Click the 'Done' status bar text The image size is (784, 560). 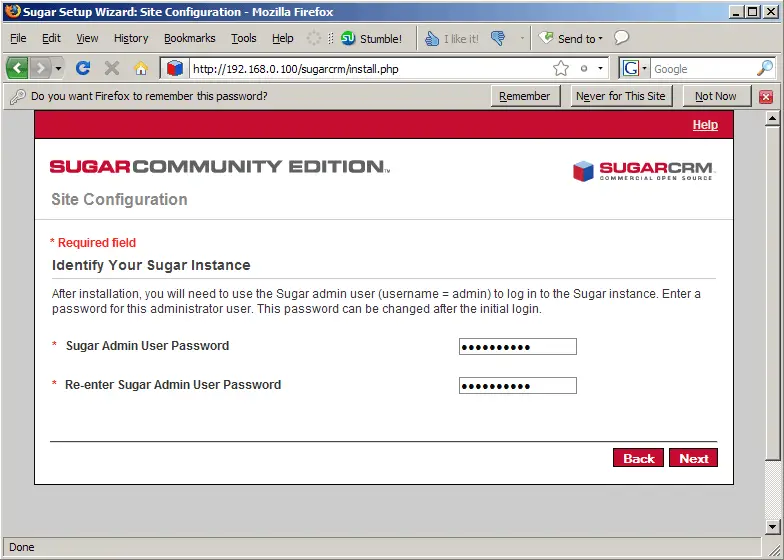pos(22,547)
